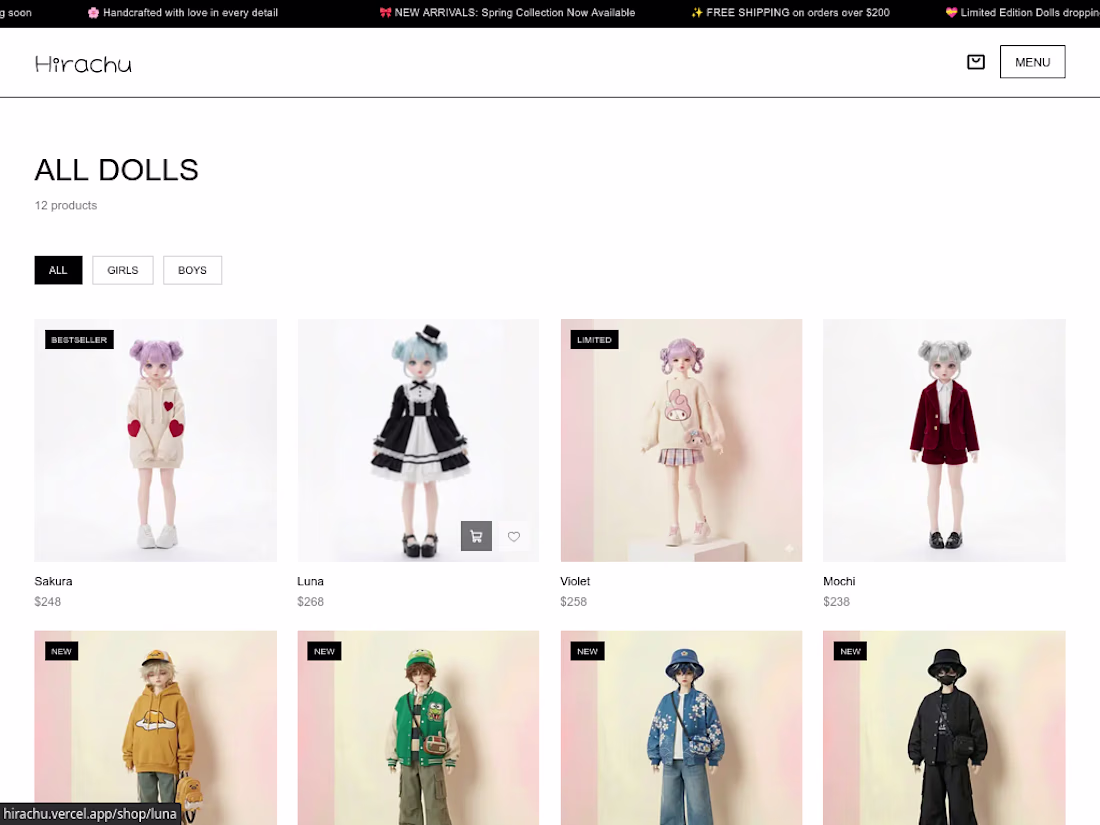The width and height of the screenshot is (1100, 825).
Task: Open the doll in black outfit with mask
Action: coord(944,727)
